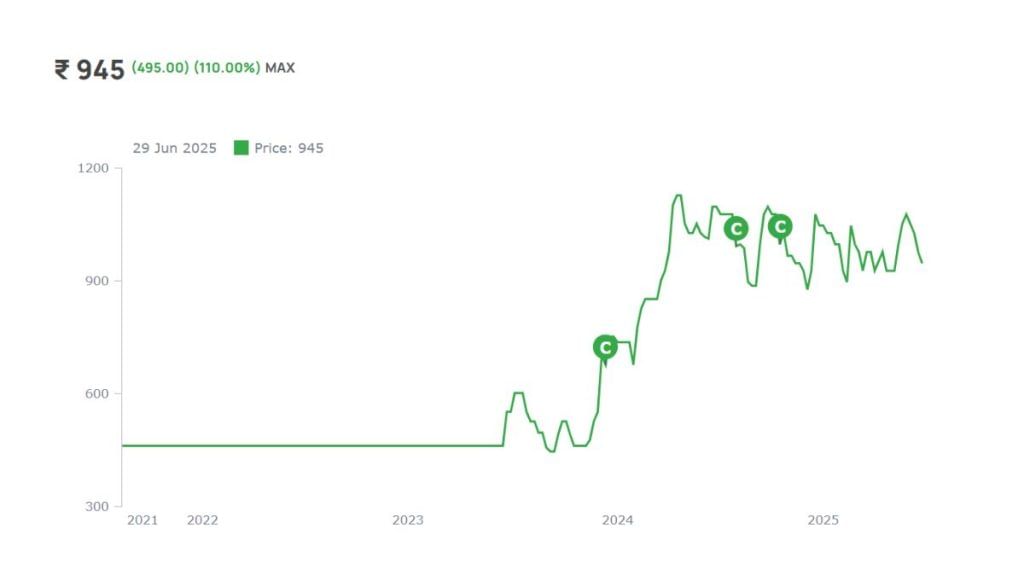Viewport: 1024px width, 576px height.
Task: Click the Price: 945 legend text
Action: click(289, 148)
